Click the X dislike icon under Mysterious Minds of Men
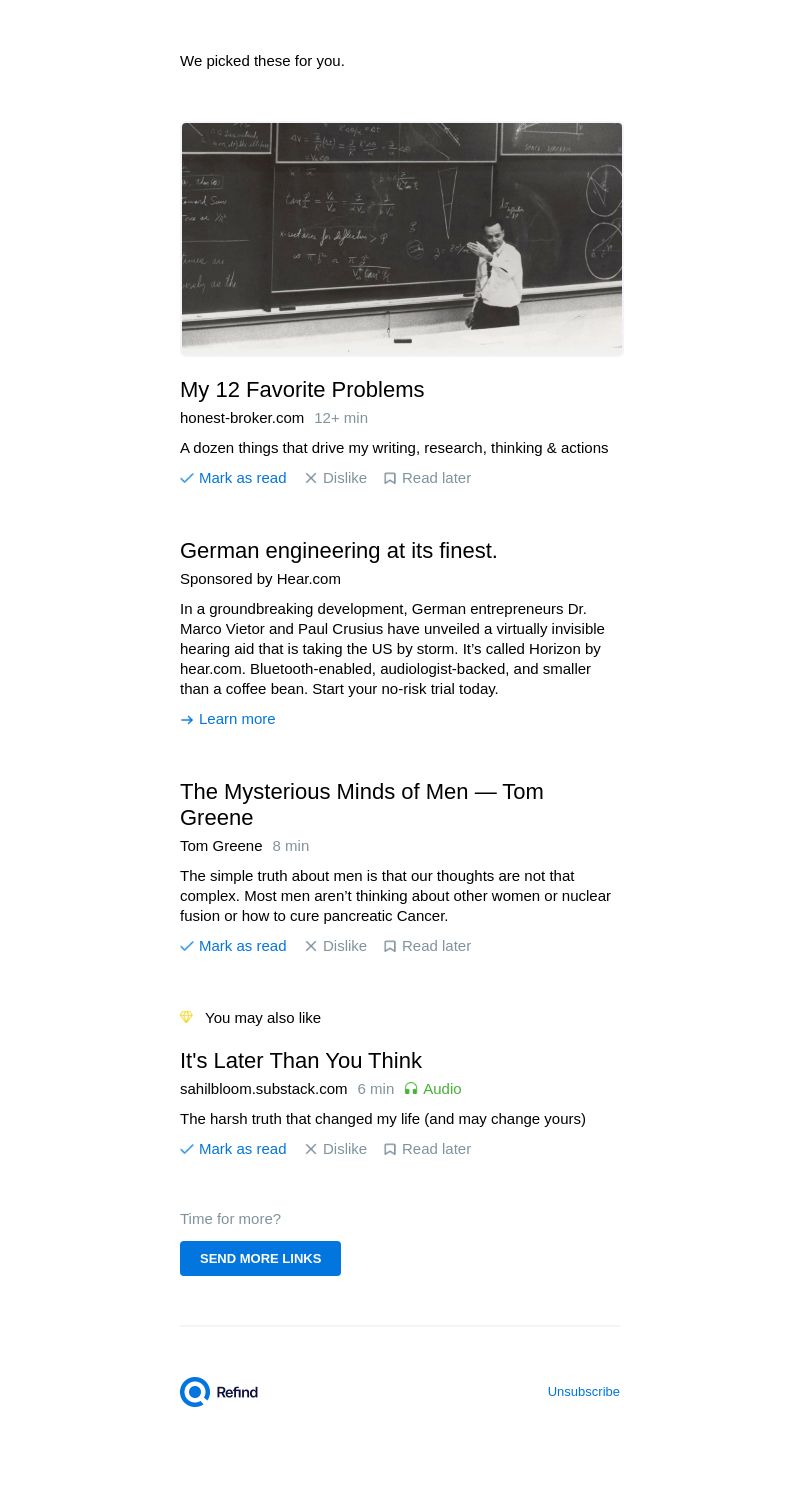 click(311, 946)
